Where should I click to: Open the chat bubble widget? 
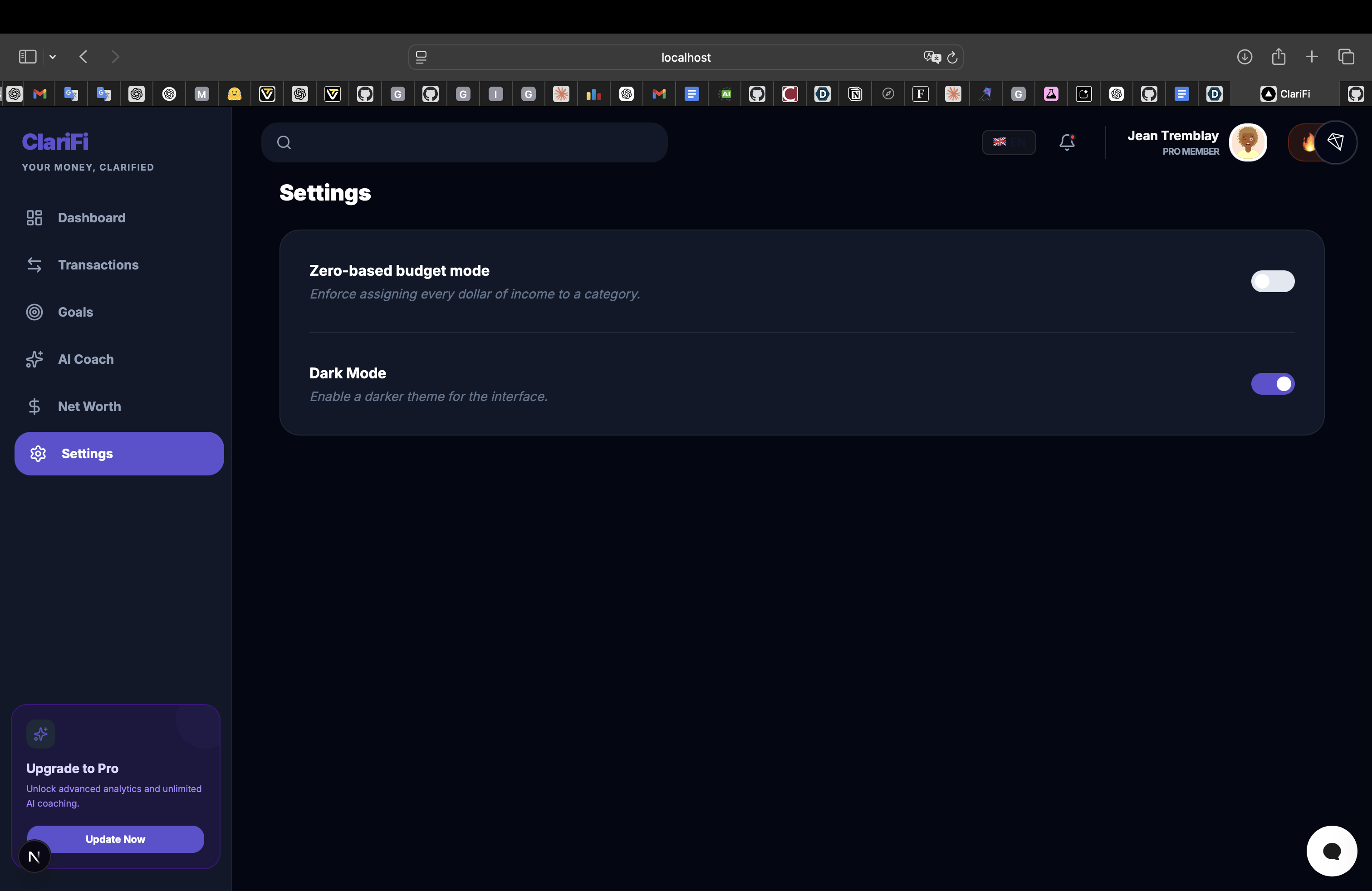1331,851
